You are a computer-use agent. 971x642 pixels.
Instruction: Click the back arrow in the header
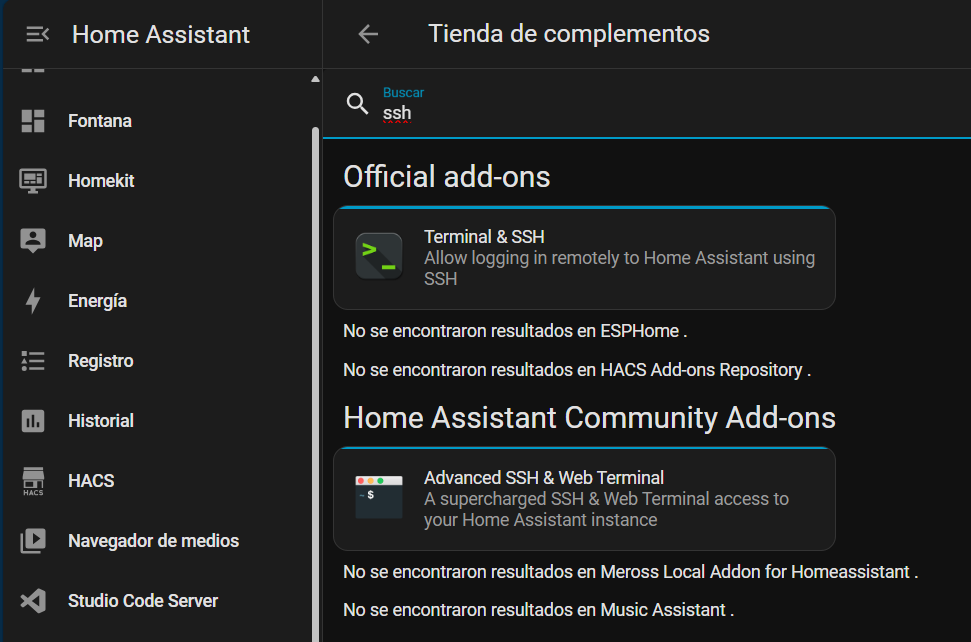coord(368,33)
